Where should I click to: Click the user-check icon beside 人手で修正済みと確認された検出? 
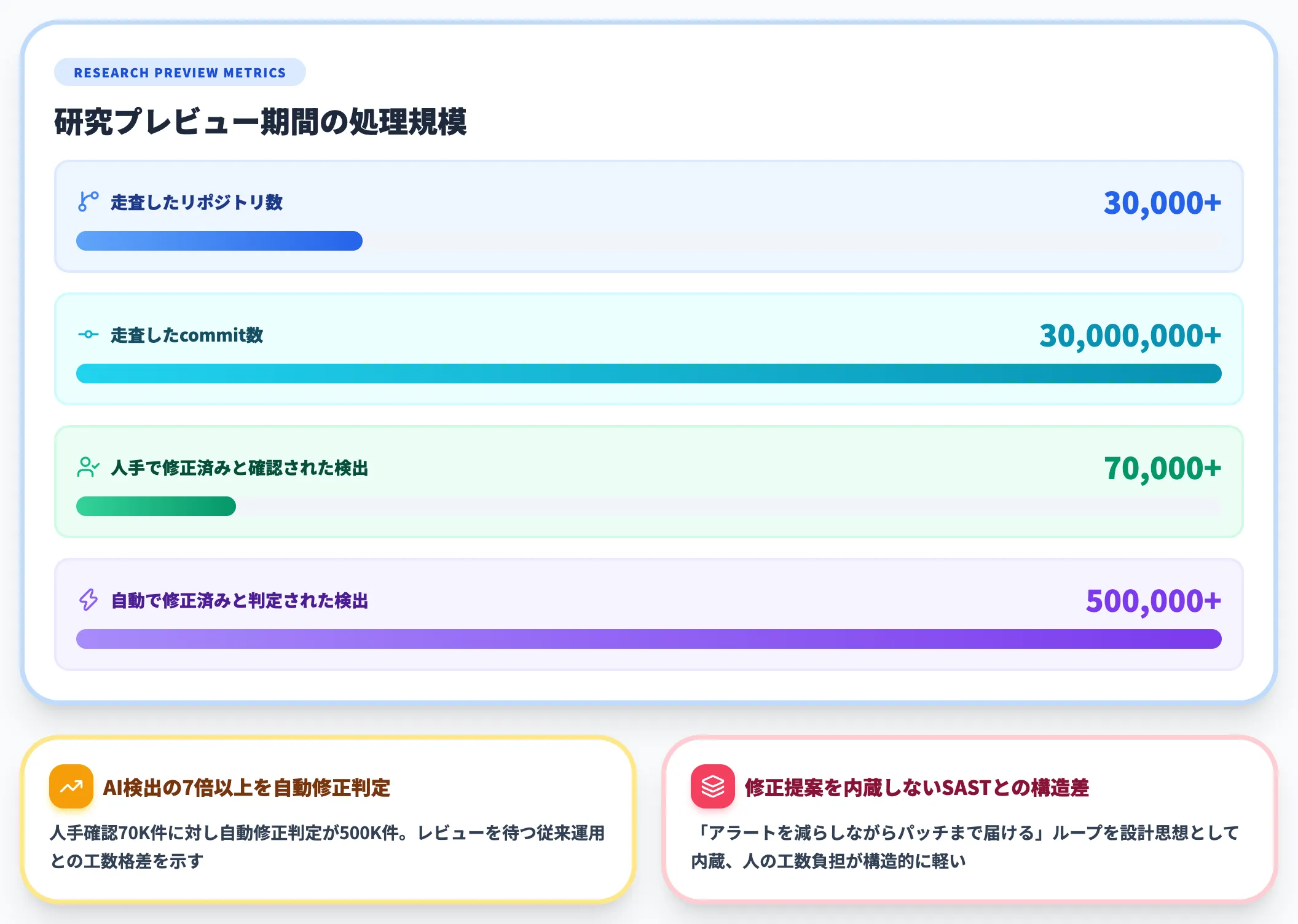(88, 467)
